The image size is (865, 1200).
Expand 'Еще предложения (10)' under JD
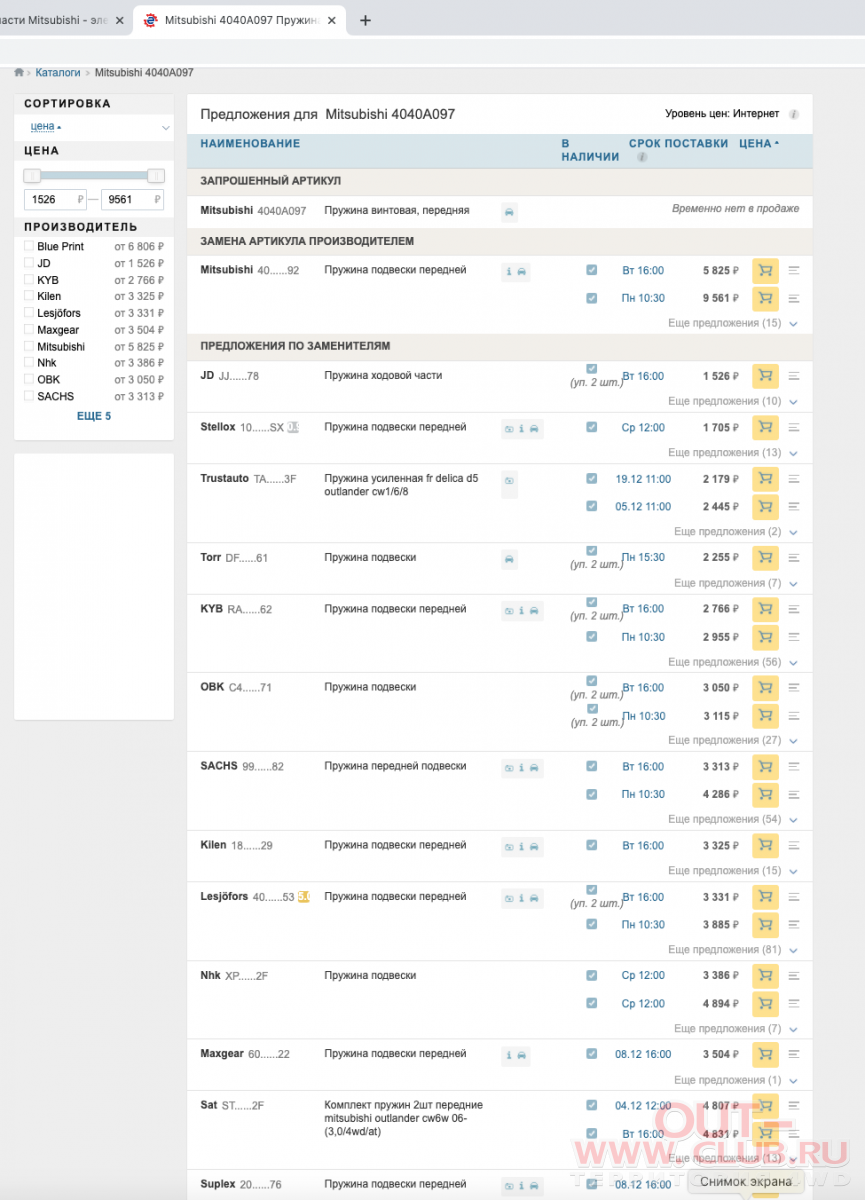[732, 401]
